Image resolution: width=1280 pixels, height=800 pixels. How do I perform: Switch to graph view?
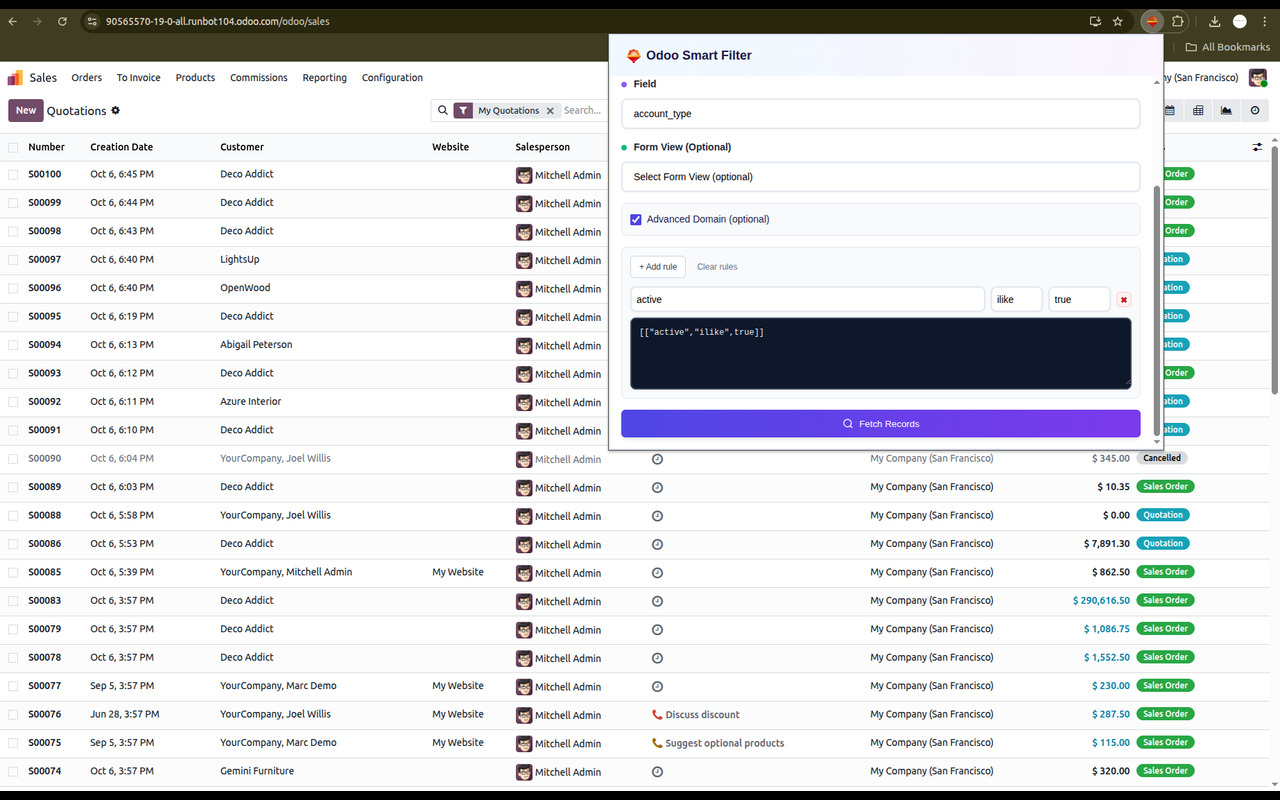1226,111
